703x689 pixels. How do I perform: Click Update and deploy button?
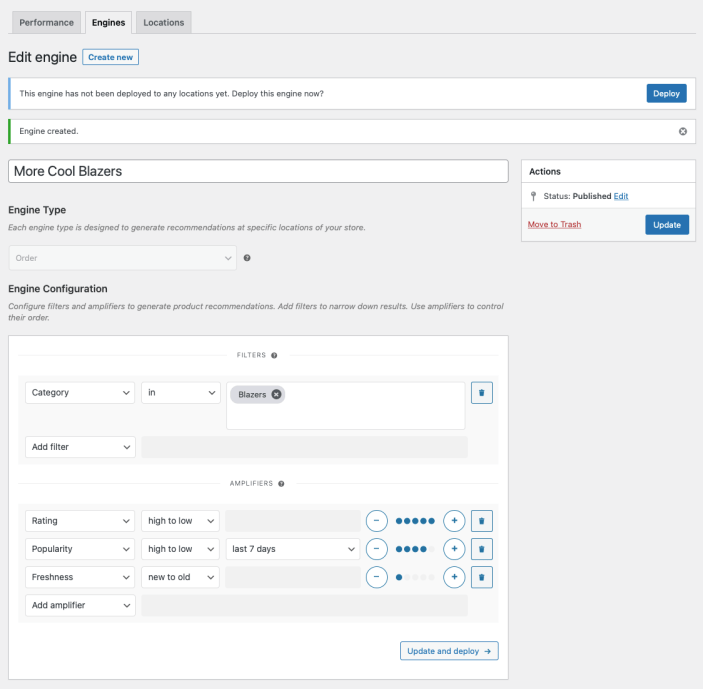[449, 651]
